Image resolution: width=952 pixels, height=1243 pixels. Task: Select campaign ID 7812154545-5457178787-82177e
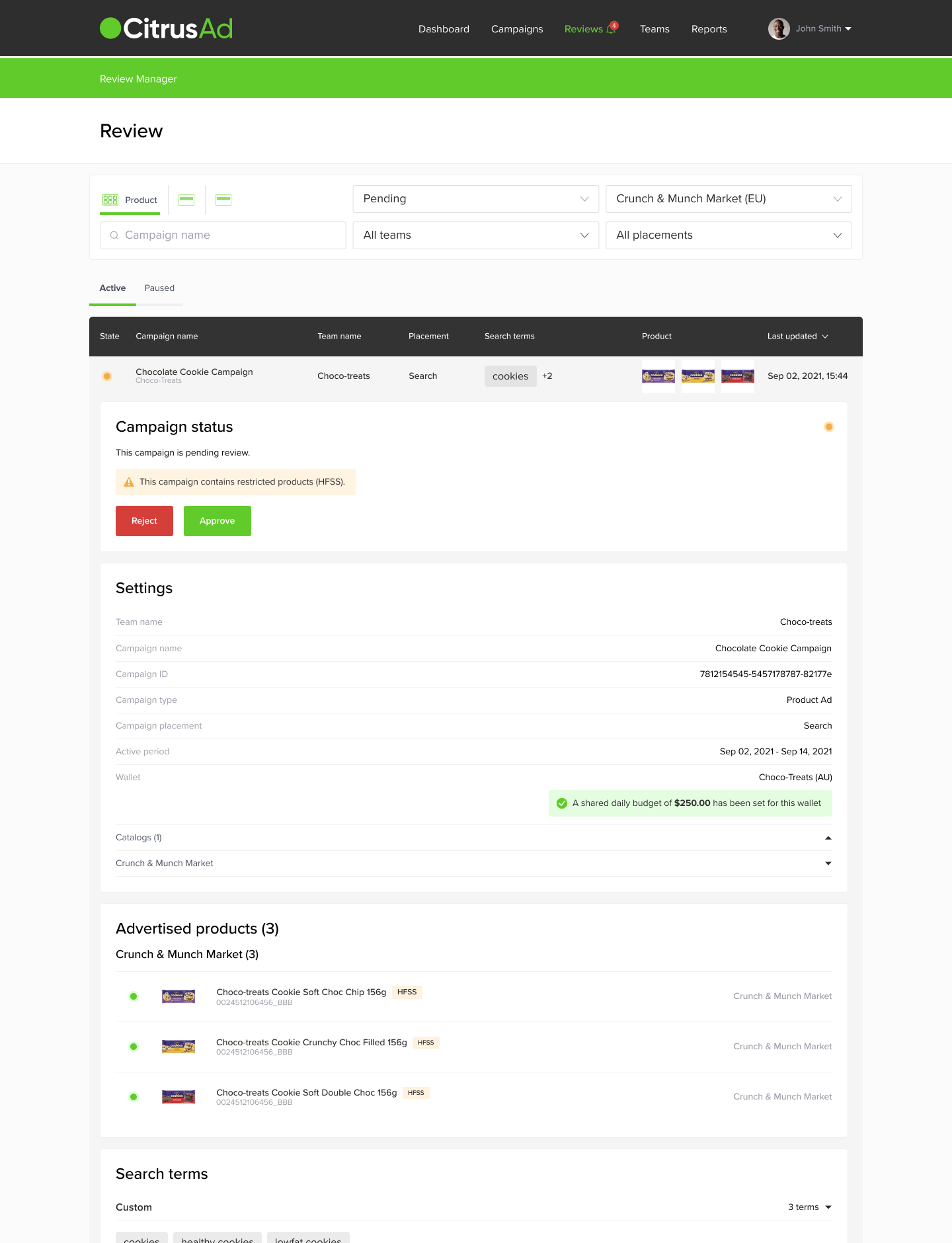click(x=766, y=674)
